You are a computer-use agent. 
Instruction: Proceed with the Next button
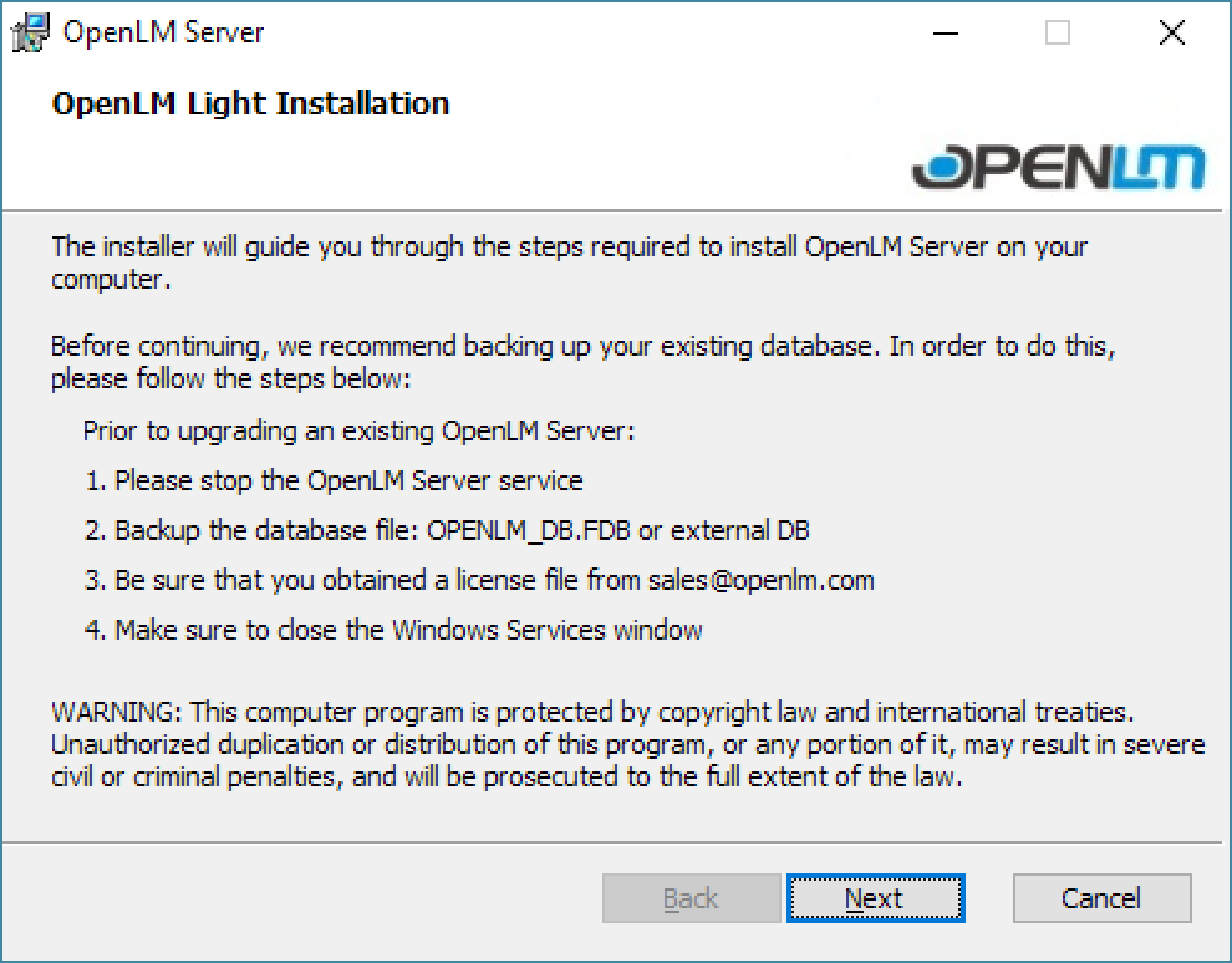coord(875,898)
